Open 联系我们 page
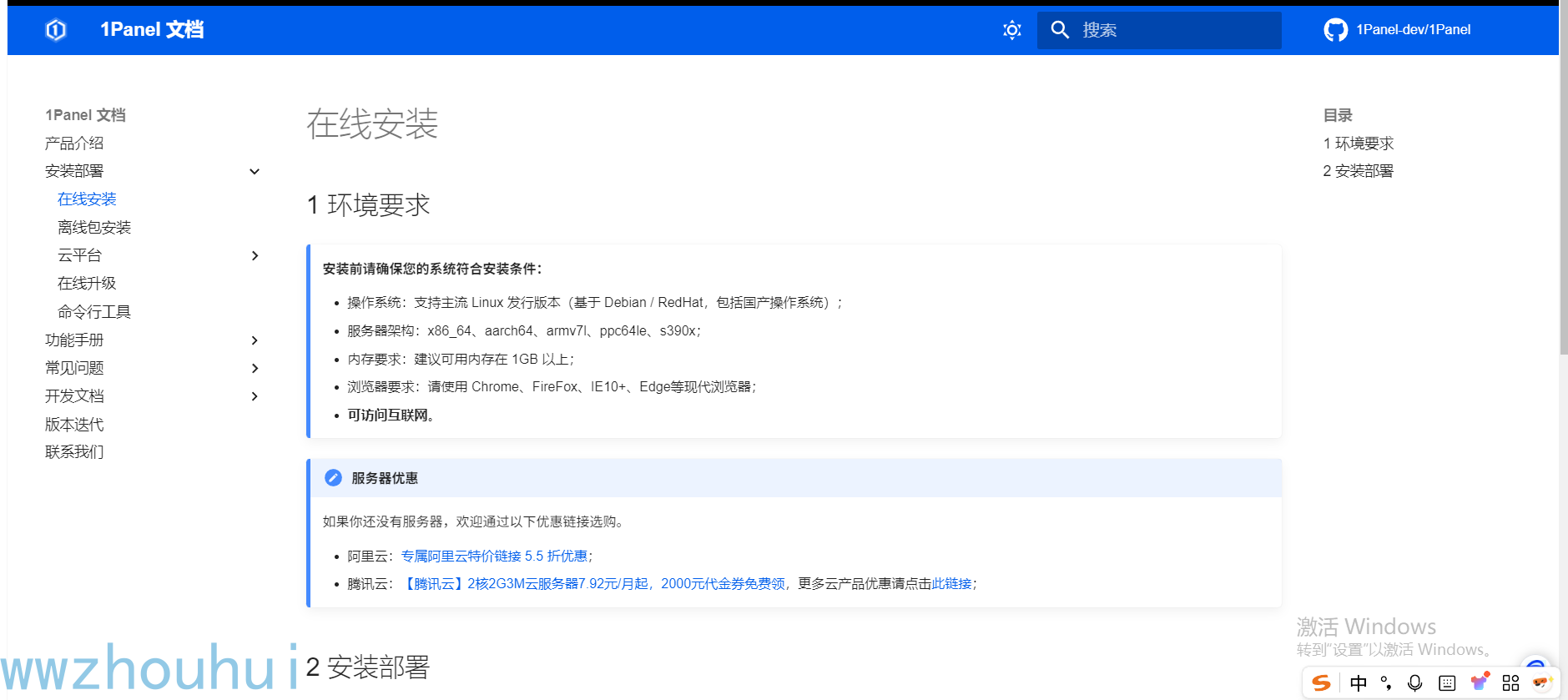This screenshot has width=1568, height=700. pos(74,452)
